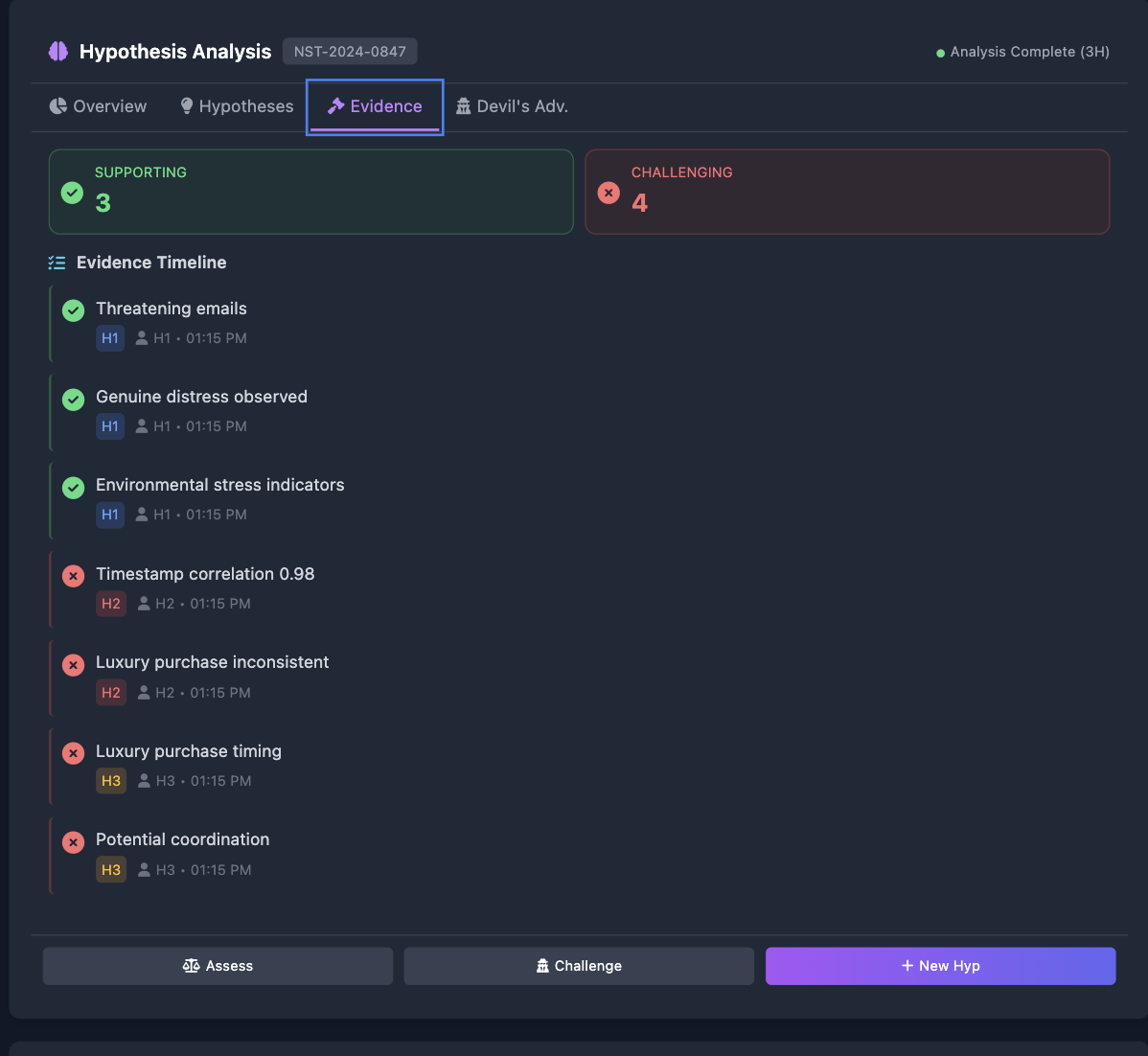
Task: Open the Environmental stress indicators entry
Action: click(579, 501)
